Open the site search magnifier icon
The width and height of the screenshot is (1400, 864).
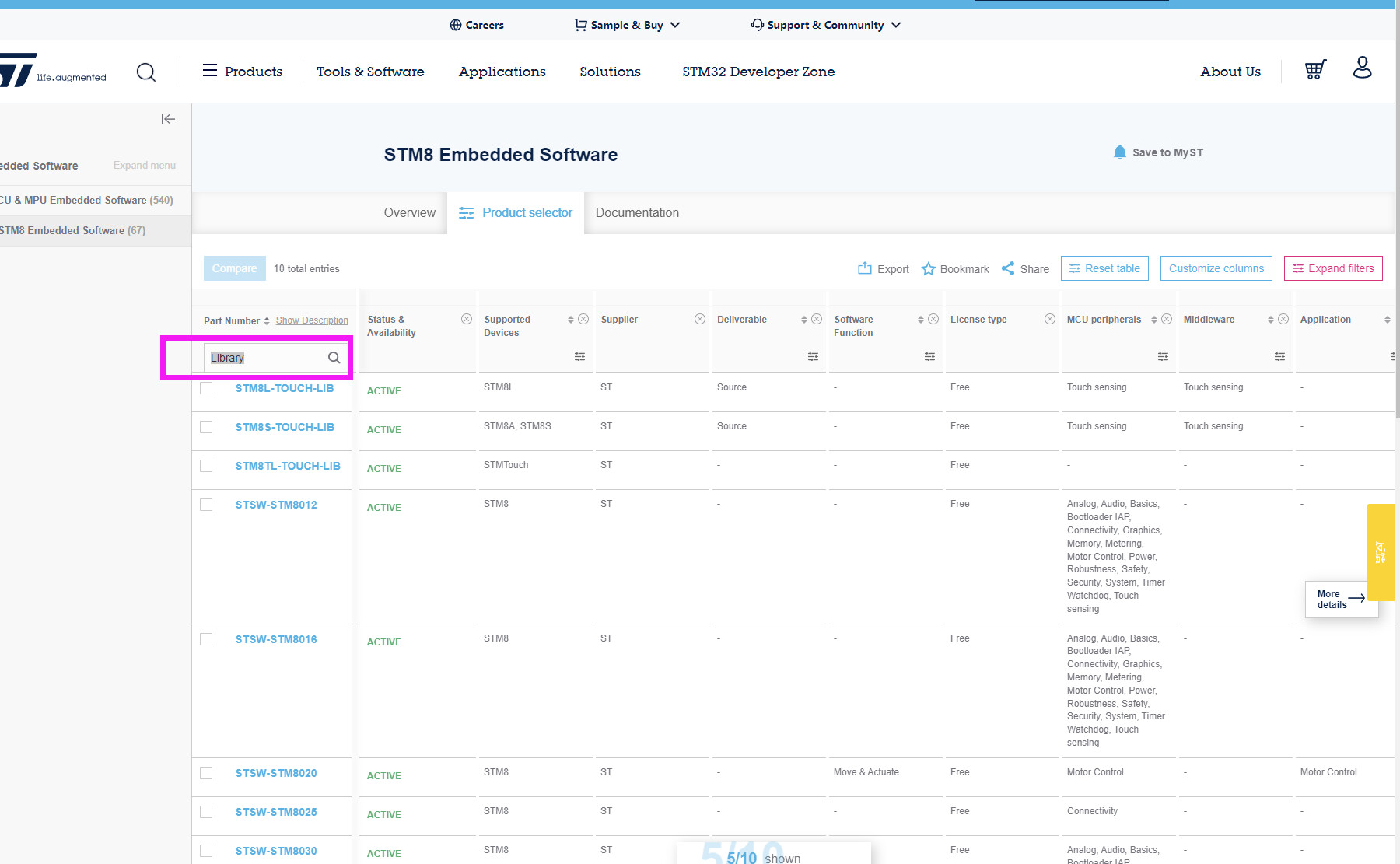pyautogui.click(x=146, y=72)
